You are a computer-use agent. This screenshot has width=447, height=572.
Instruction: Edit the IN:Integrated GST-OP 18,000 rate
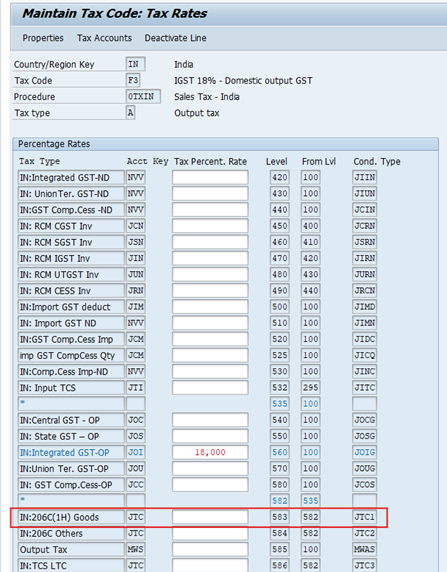210,452
